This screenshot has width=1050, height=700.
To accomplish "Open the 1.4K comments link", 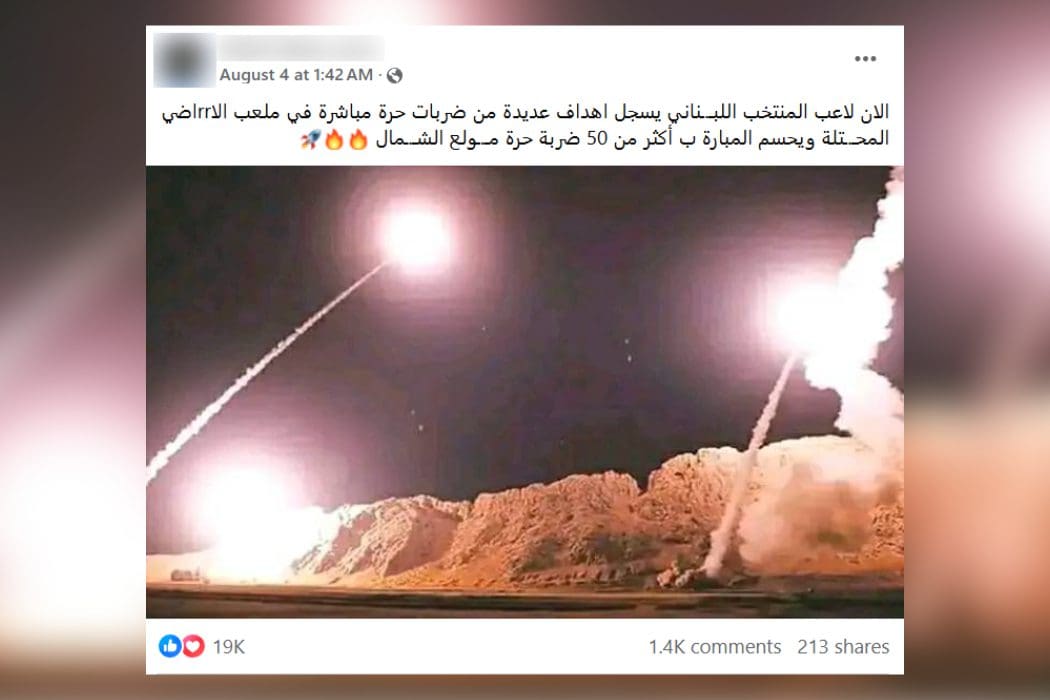I will tap(715, 646).
